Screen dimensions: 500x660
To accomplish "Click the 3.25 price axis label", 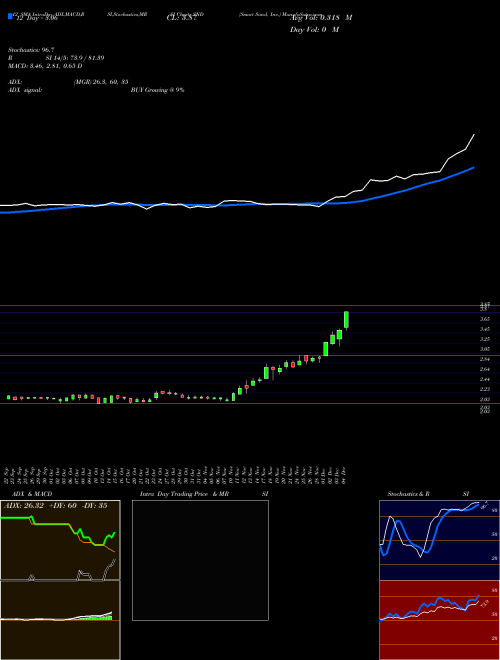I will click(x=484, y=339).
